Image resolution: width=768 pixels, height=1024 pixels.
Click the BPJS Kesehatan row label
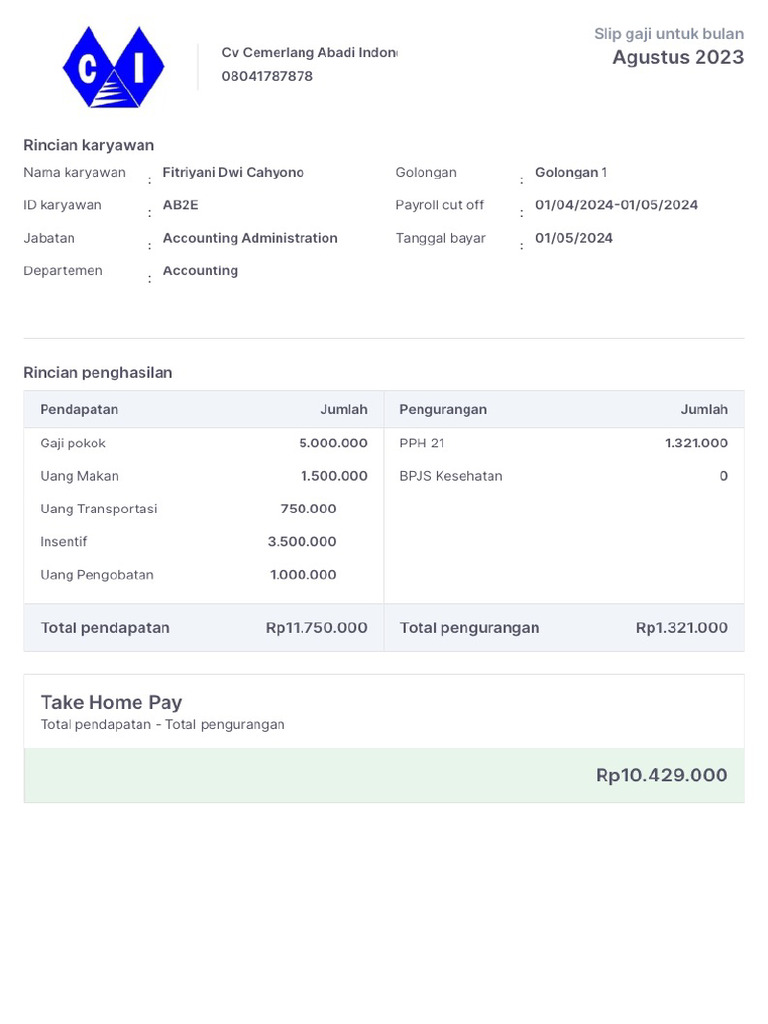[x=451, y=476]
